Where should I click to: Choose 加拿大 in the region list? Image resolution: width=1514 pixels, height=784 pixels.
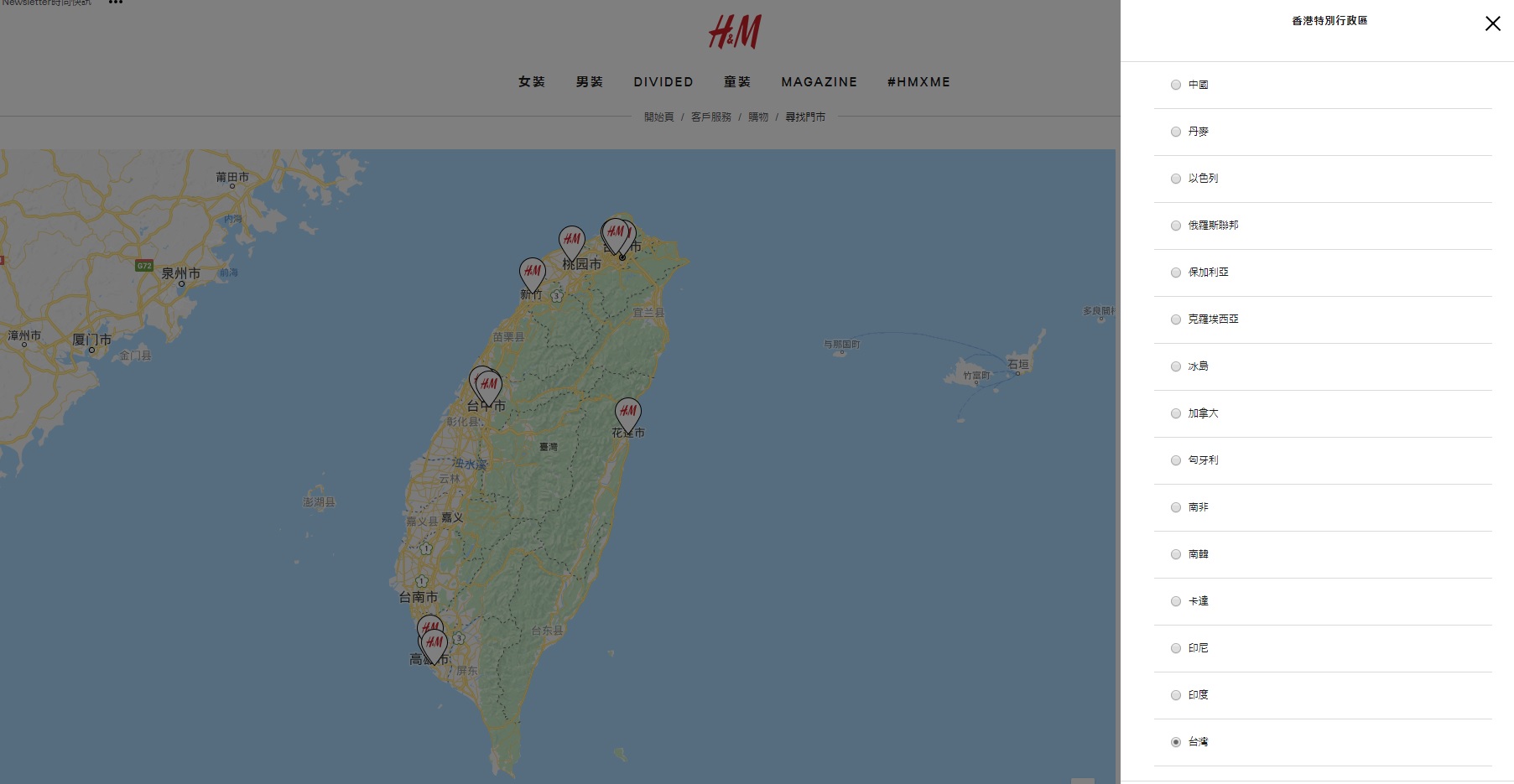click(1176, 413)
